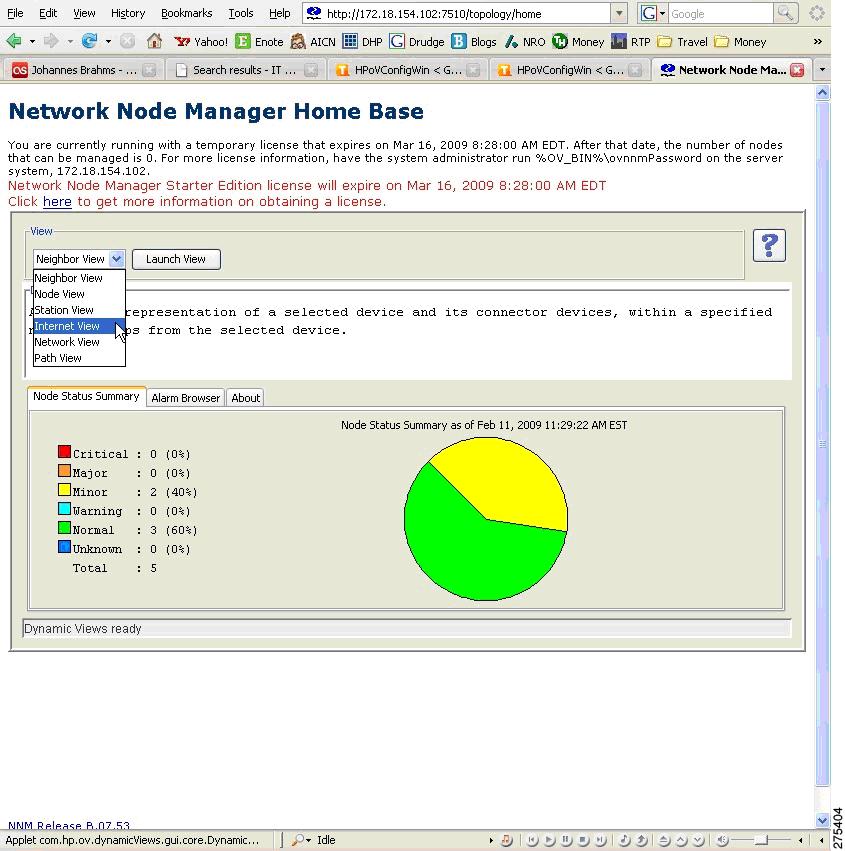The image size is (845, 851).
Task: Click the red Critical legend swatch
Action: coord(64,452)
